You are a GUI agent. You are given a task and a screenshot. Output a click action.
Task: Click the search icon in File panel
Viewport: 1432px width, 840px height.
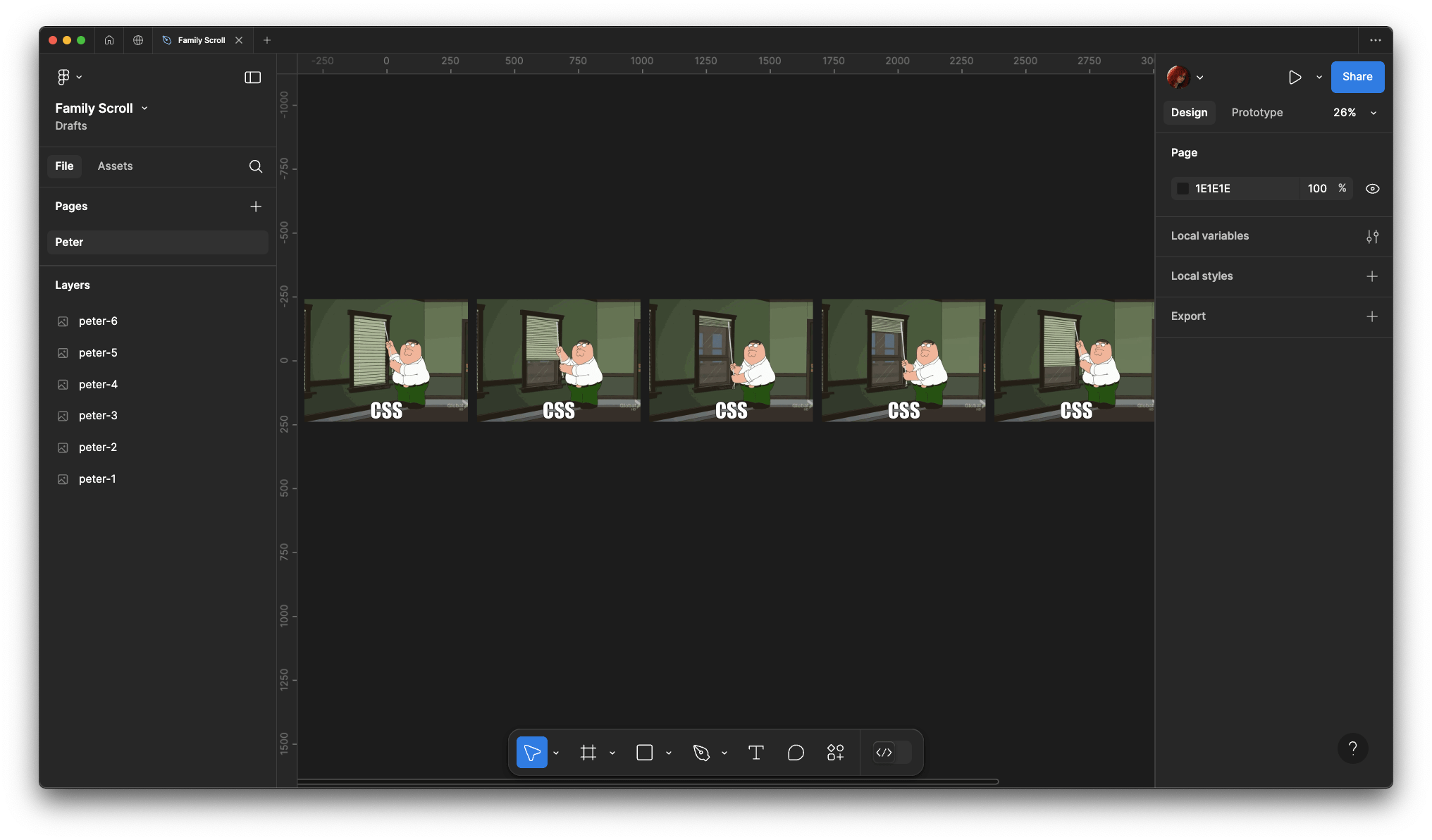[255, 166]
